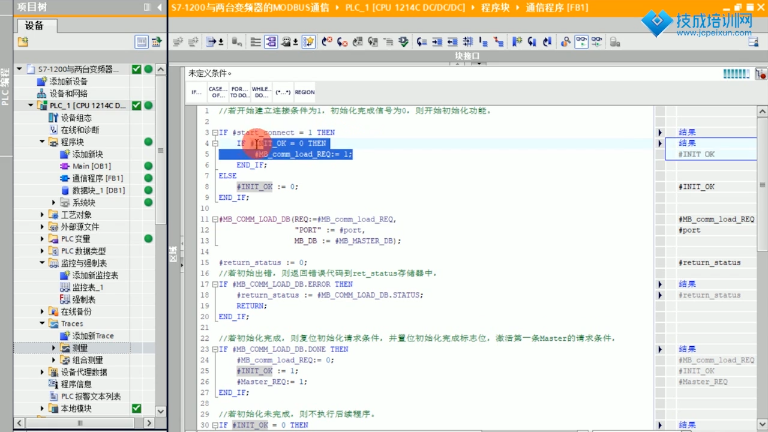
Task: Toggle the overview view button in project tree toolbar
Action: coord(141,42)
